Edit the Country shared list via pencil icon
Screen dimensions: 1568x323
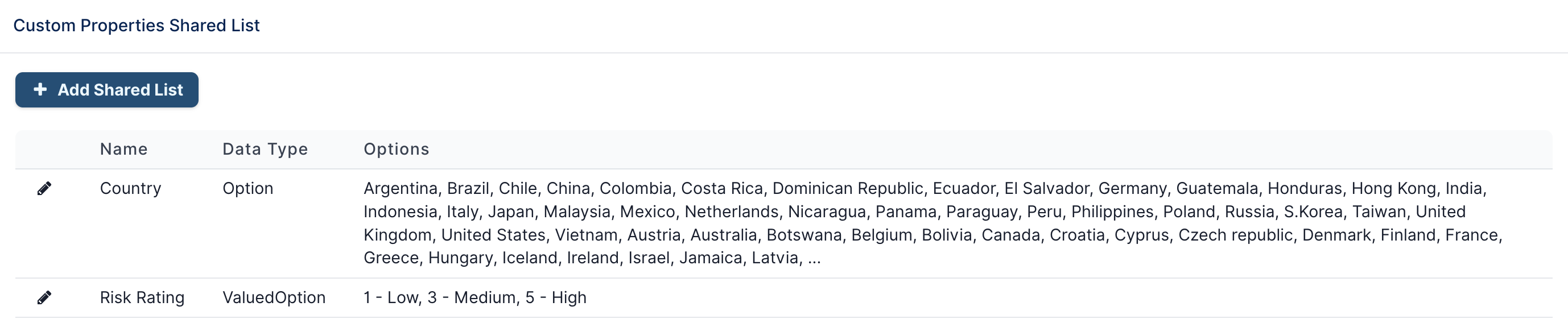pyautogui.click(x=44, y=189)
